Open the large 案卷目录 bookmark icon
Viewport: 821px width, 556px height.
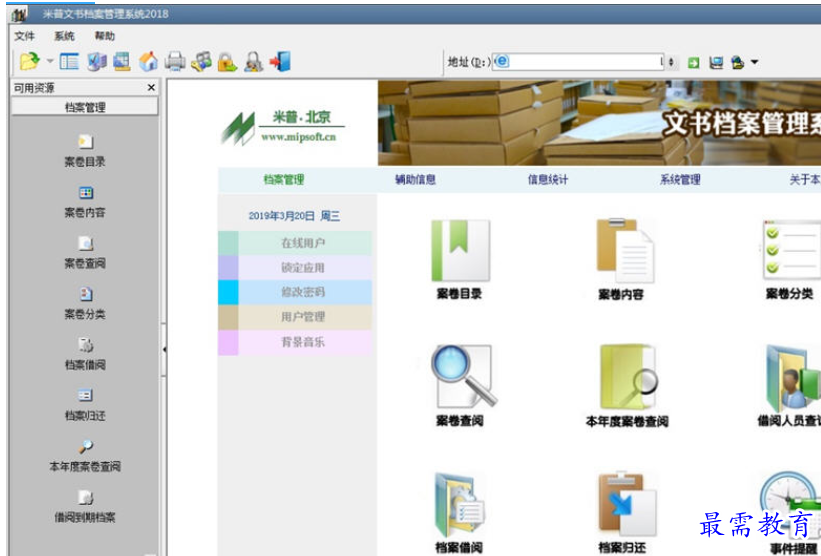pyautogui.click(x=460, y=250)
